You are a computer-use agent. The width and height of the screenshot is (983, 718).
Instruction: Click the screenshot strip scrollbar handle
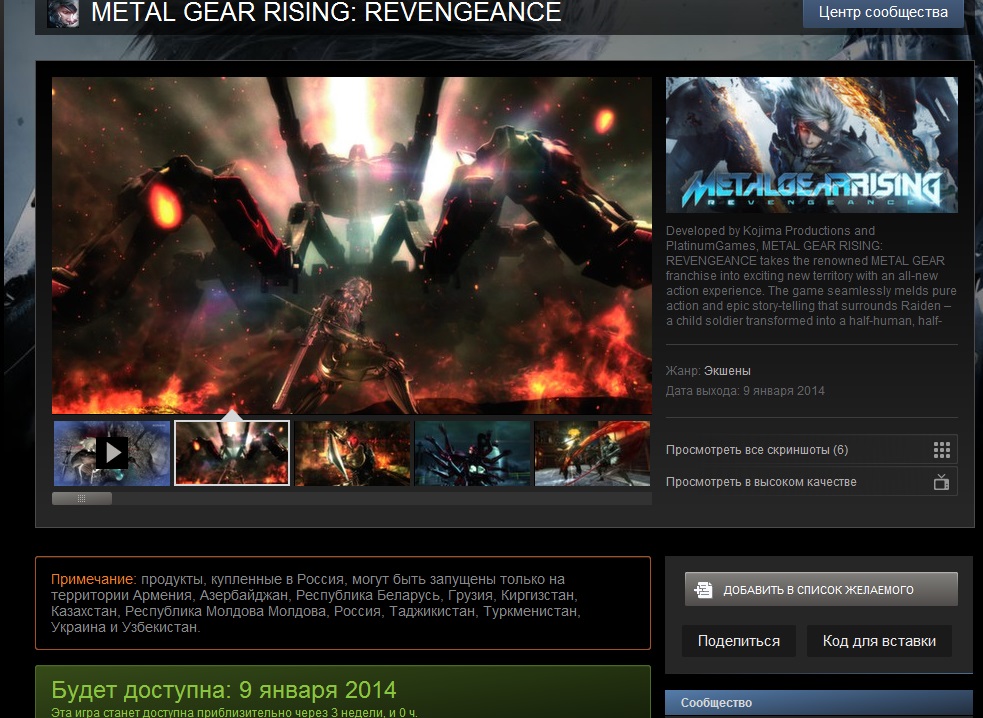click(81, 498)
